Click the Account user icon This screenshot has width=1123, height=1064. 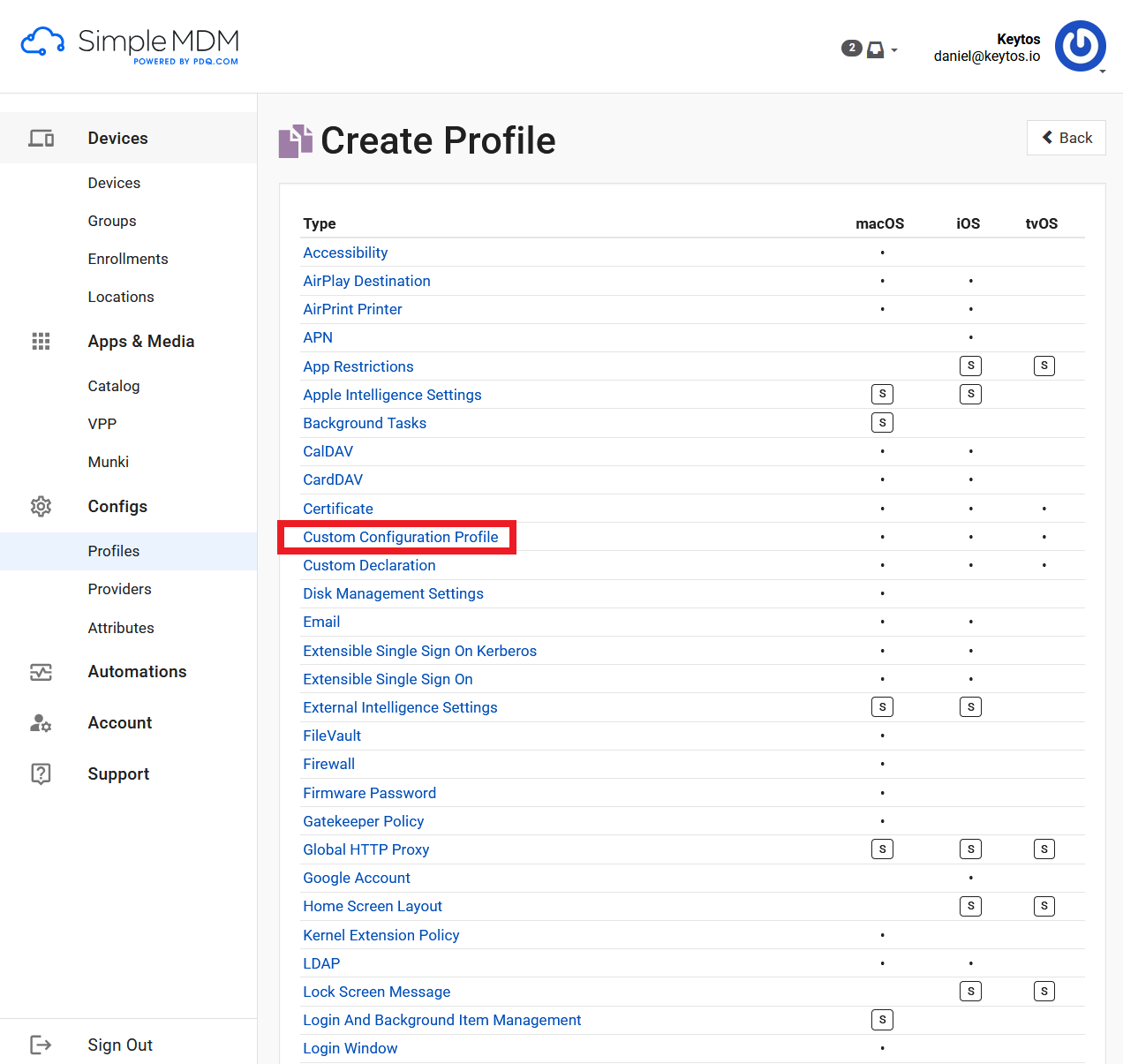click(41, 723)
